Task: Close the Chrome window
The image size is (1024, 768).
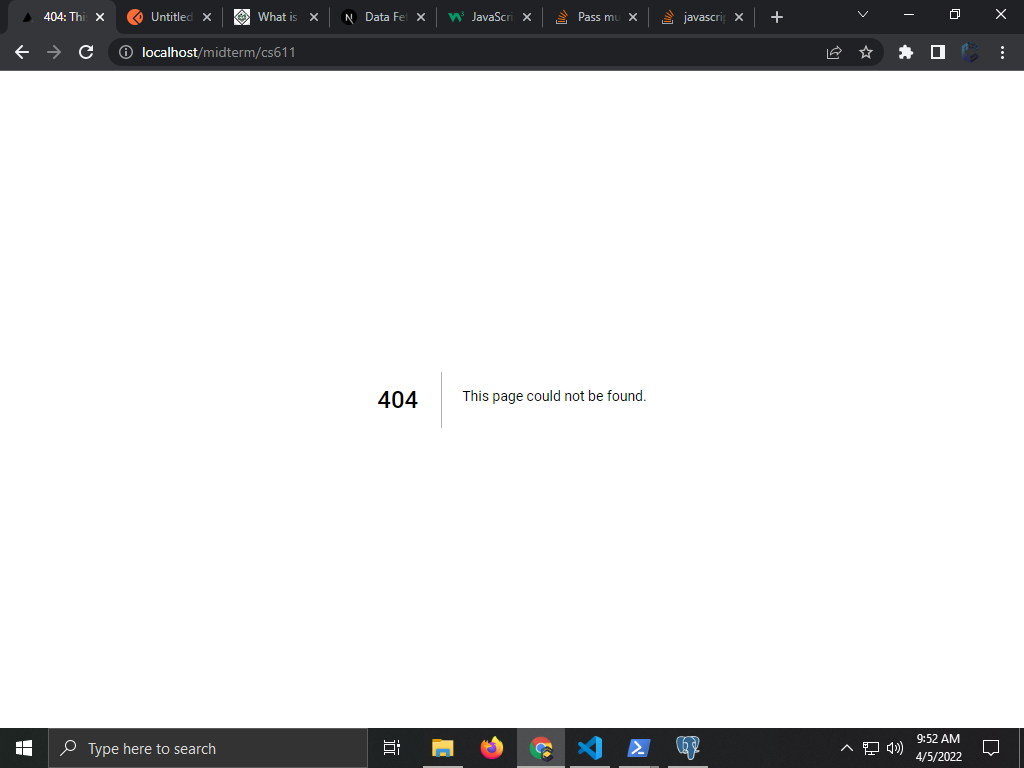Action: point(1000,14)
